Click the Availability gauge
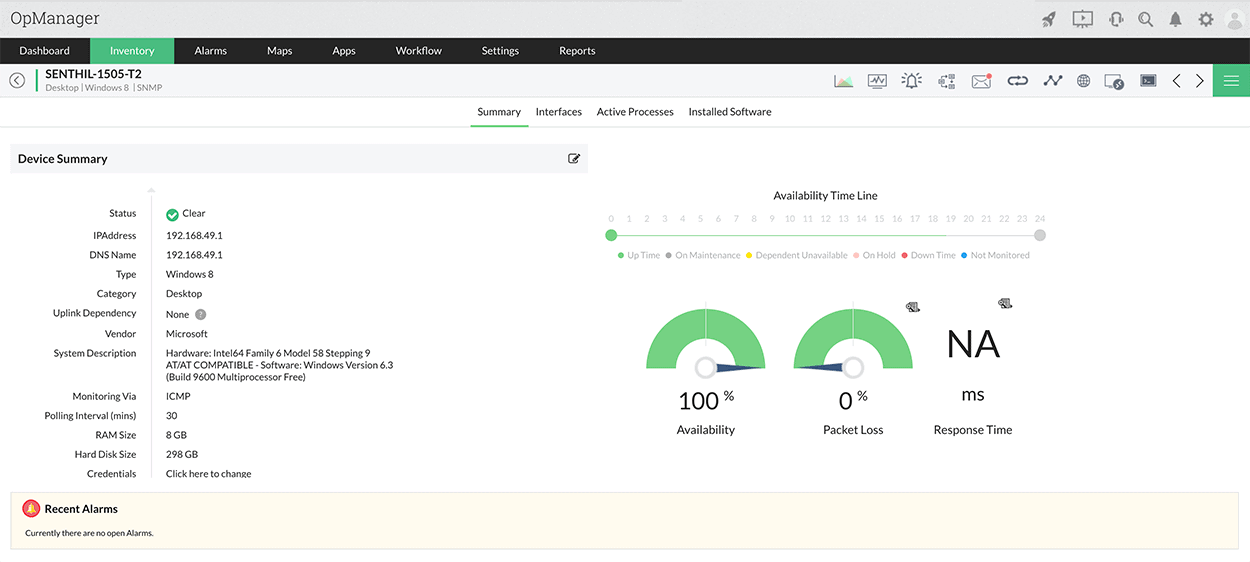 [706, 340]
